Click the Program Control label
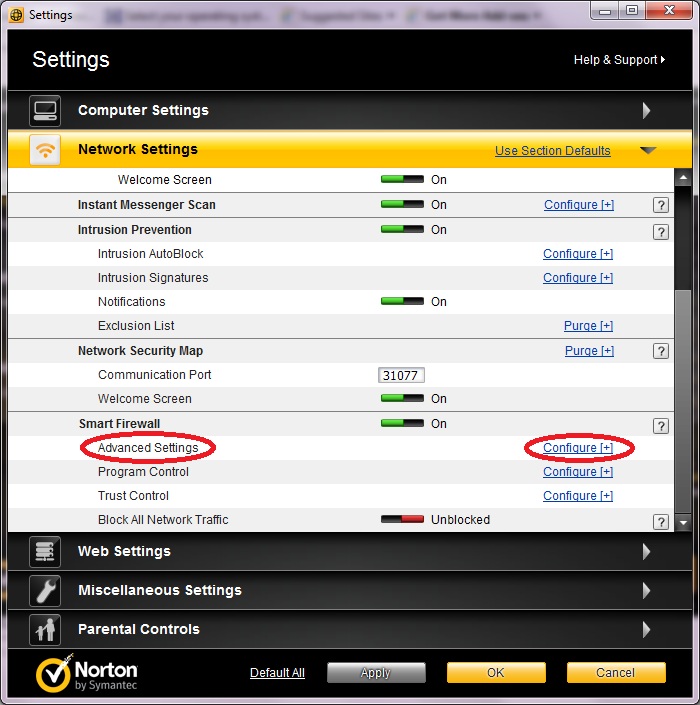 pos(143,472)
